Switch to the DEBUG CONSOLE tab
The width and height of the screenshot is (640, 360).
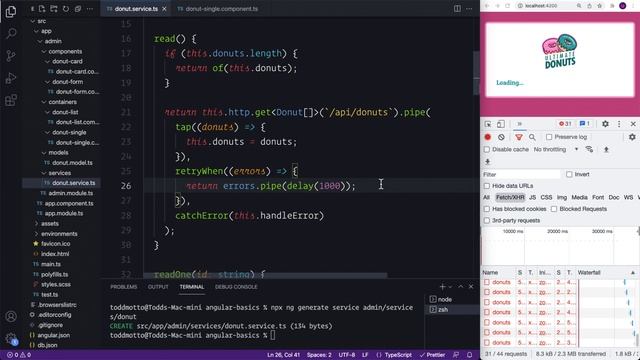(236, 287)
